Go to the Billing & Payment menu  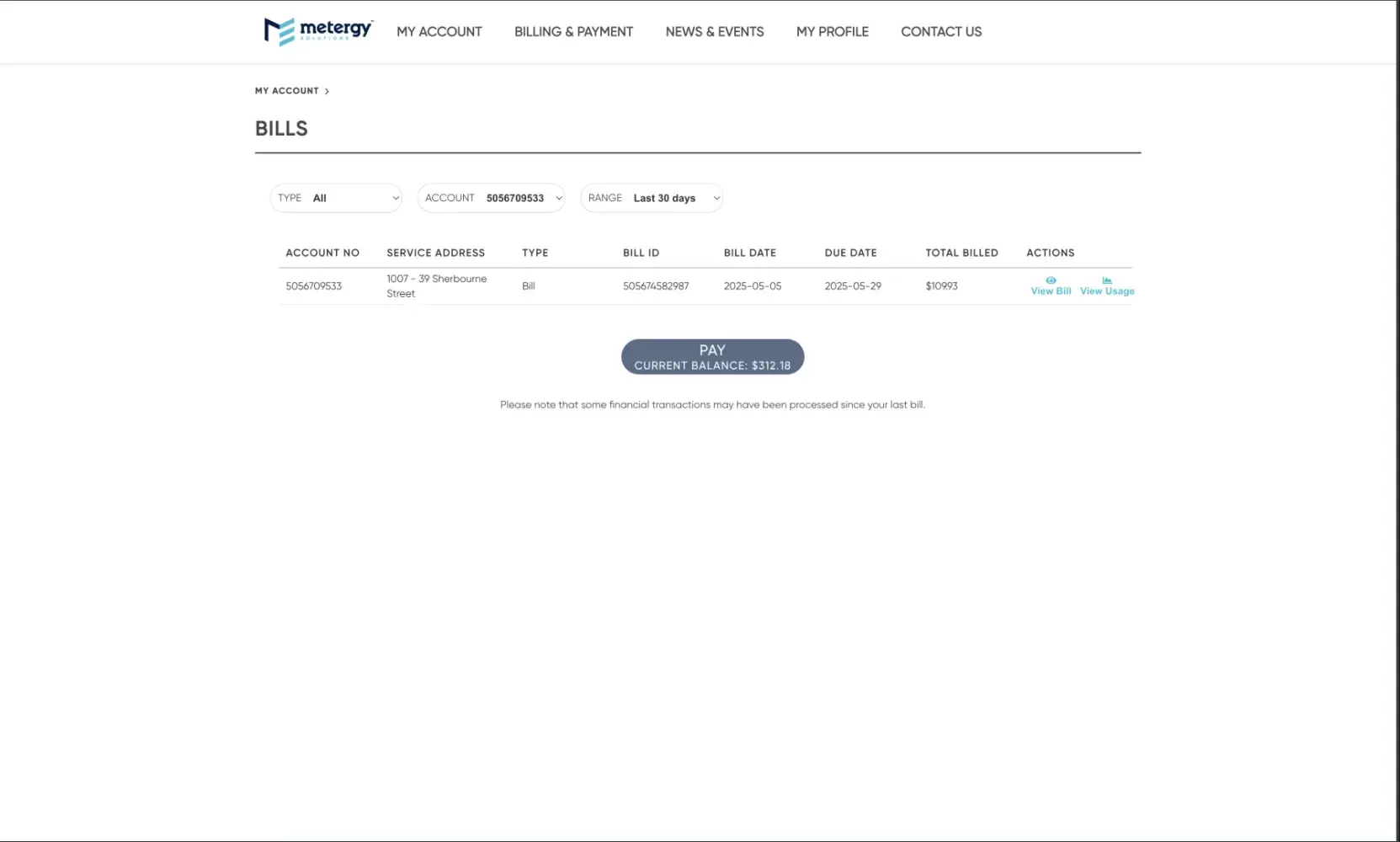tap(573, 32)
